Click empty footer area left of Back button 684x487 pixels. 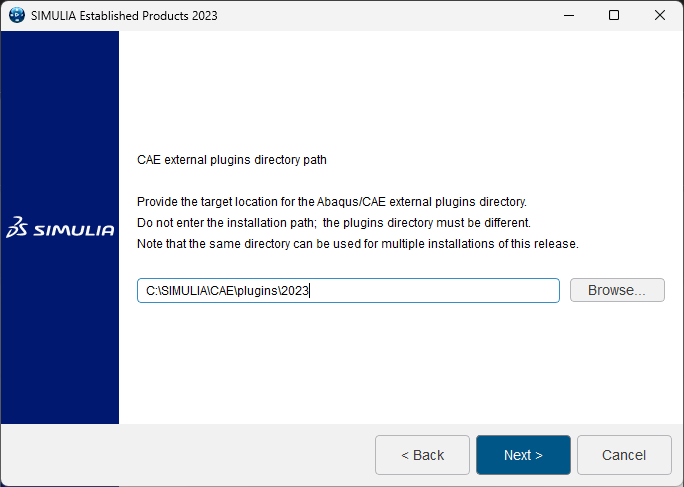[190, 455]
